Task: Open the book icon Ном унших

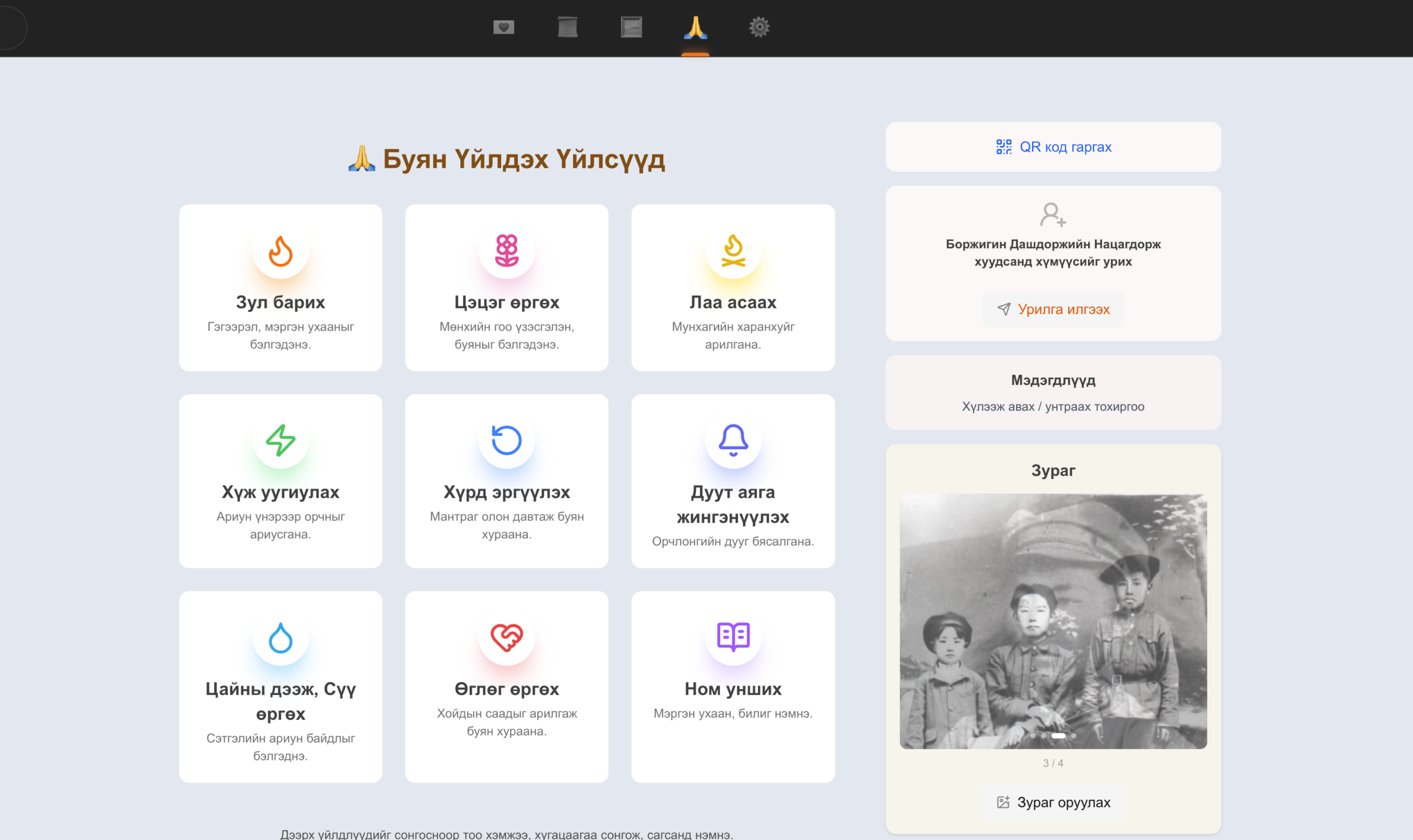Action: coord(733,637)
